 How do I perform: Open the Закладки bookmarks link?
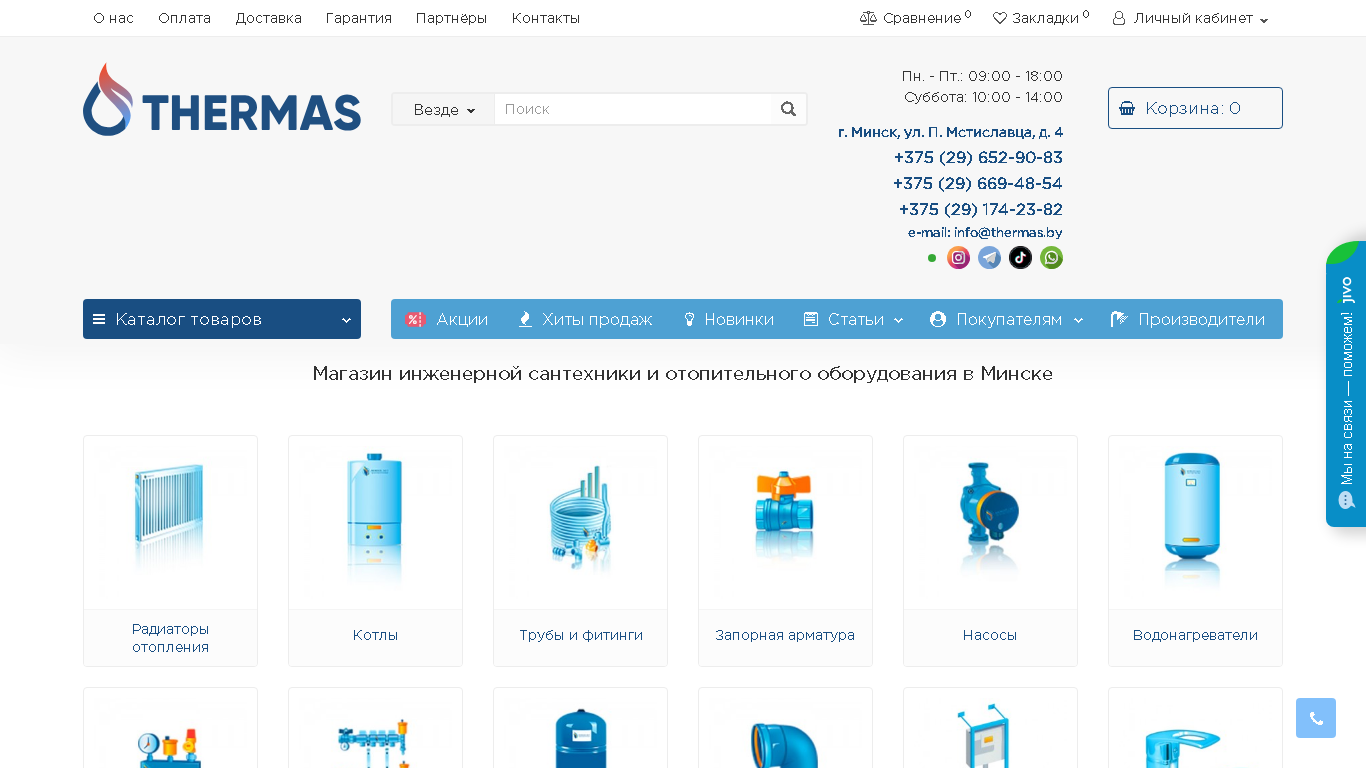click(x=1041, y=18)
